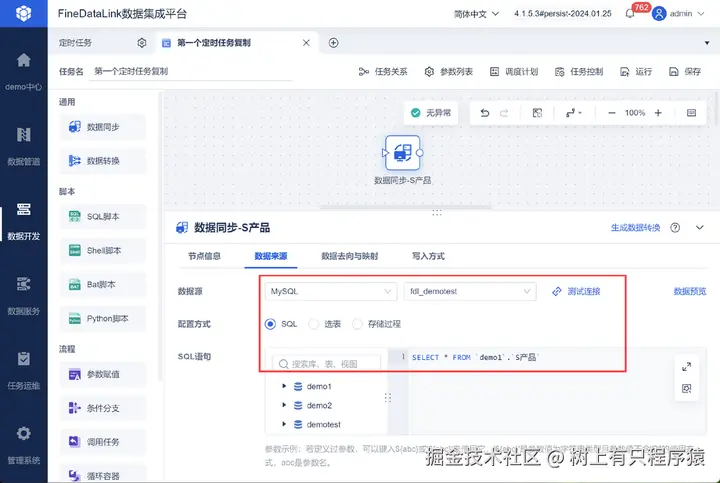
Task: Click the icon below the SQL editor fullscreen icon
Action: [686, 388]
